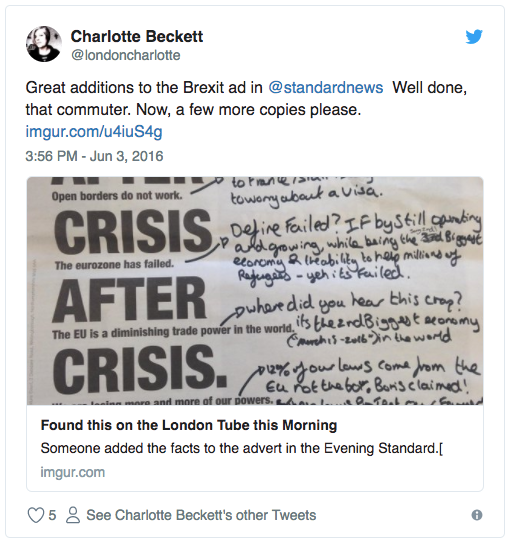
Task: Follow the @standardnews mention link
Action: click(x=326, y=87)
